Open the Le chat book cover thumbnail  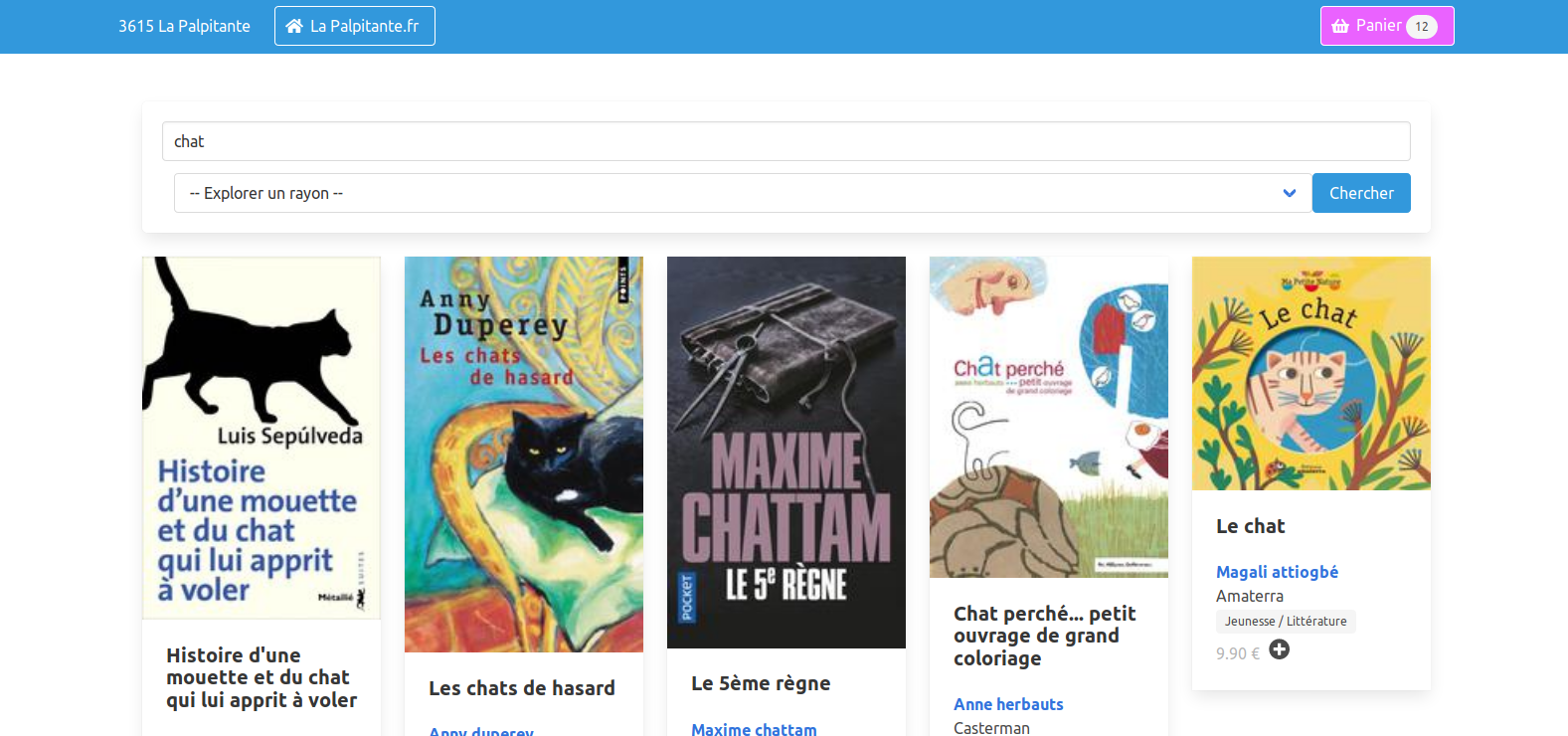[x=1311, y=373]
